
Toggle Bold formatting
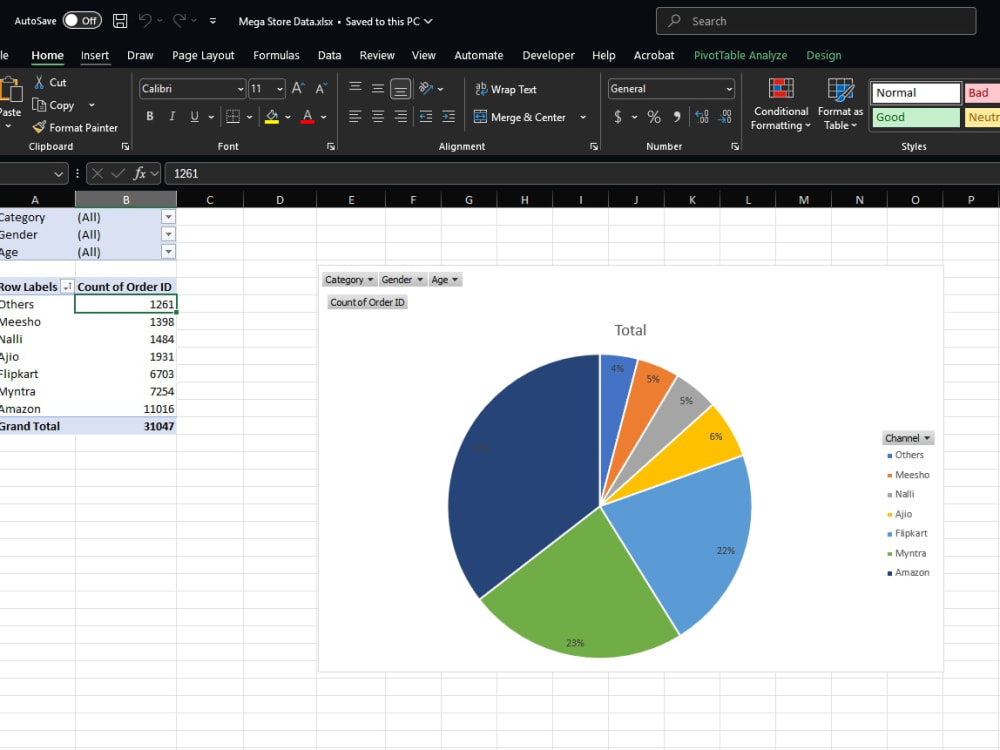click(x=150, y=117)
